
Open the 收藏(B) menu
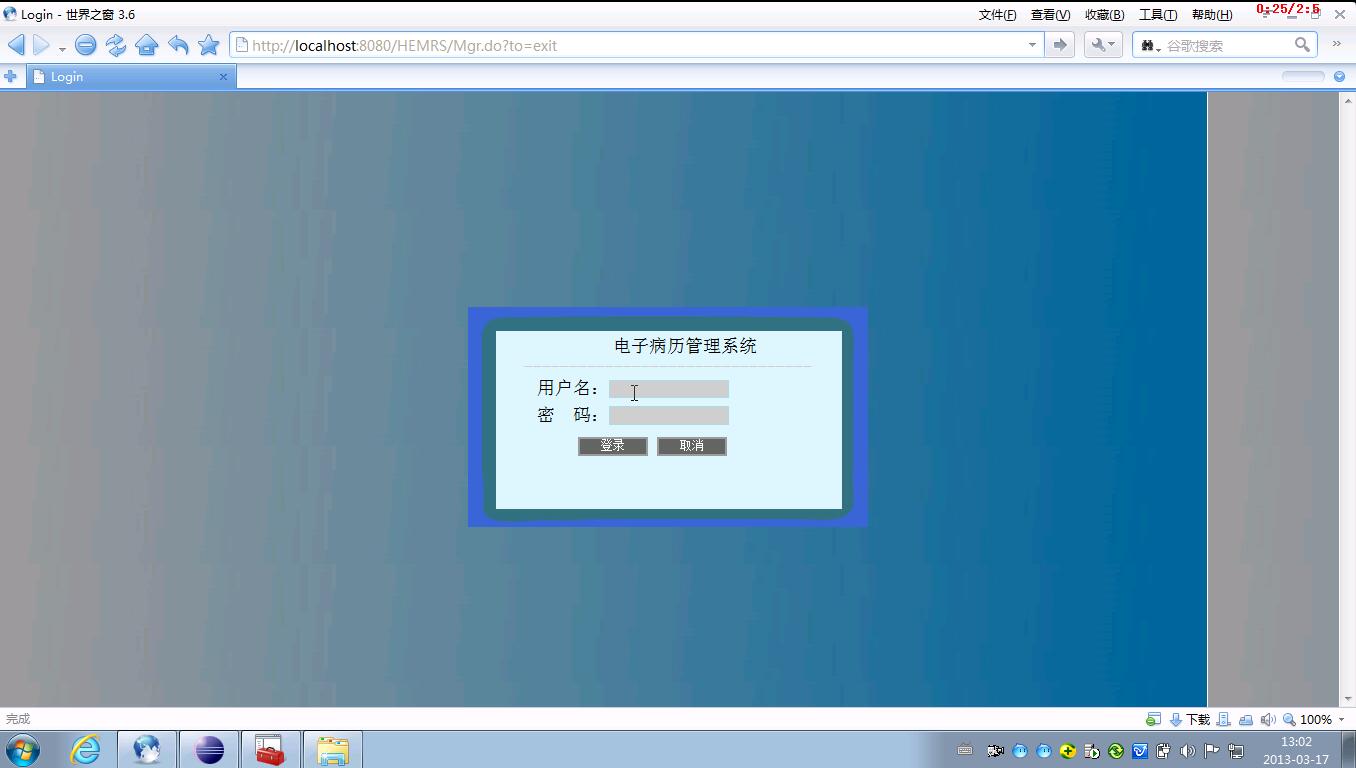[1104, 14]
